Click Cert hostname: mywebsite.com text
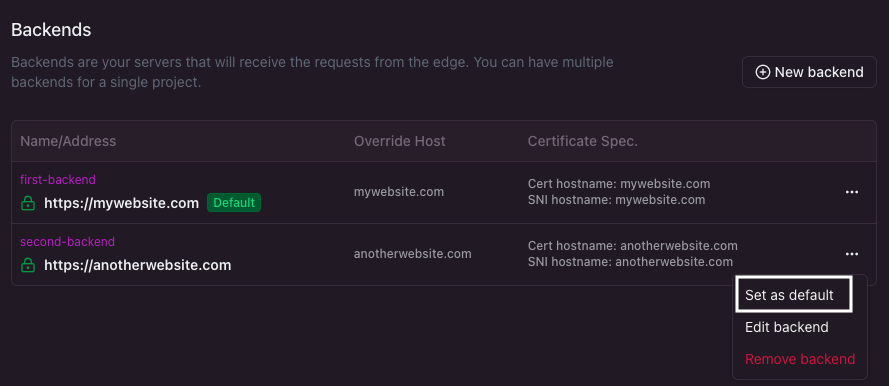The height and width of the screenshot is (386, 889). click(x=619, y=184)
